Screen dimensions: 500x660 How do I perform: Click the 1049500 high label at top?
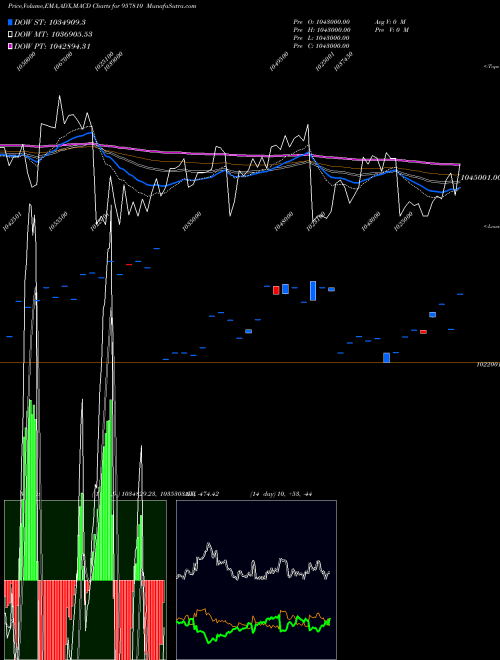point(279,61)
